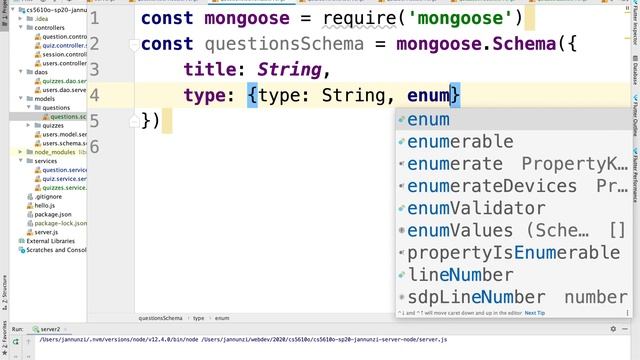
Task: Select questions.schema file in tree
Action: tap(64, 117)
